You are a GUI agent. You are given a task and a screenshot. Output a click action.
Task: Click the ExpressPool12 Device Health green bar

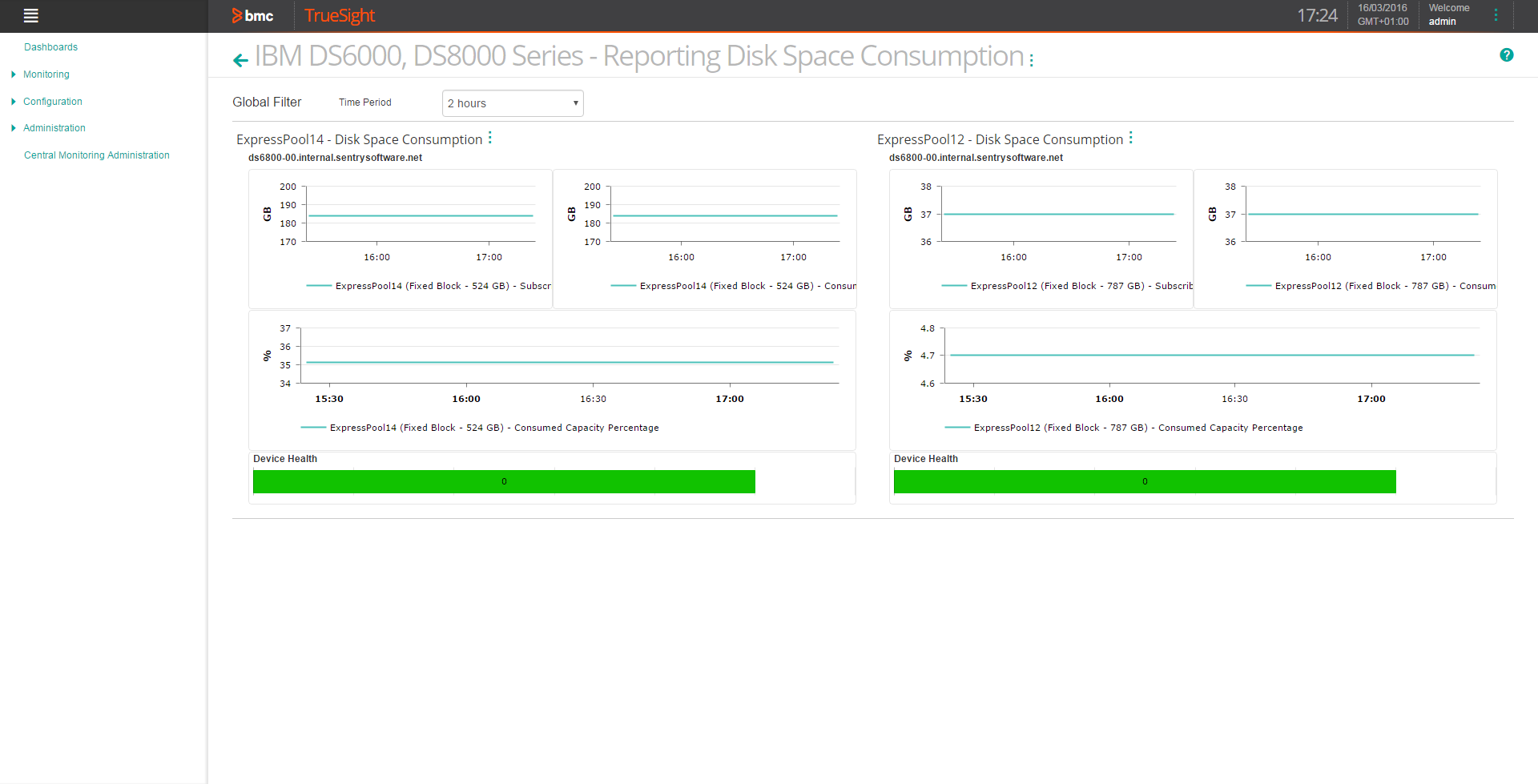(1145, 481)
